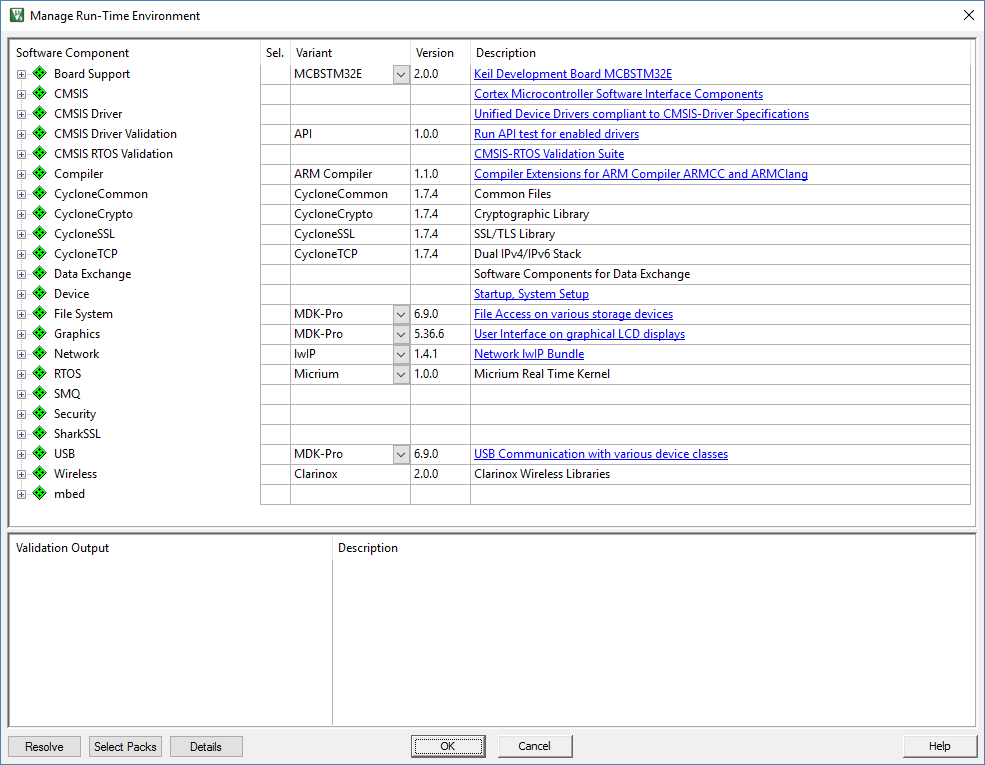Open the Board Support variant dropdown MCBSTM32E
Screen dimensions: 985x765
pos(401,74)
